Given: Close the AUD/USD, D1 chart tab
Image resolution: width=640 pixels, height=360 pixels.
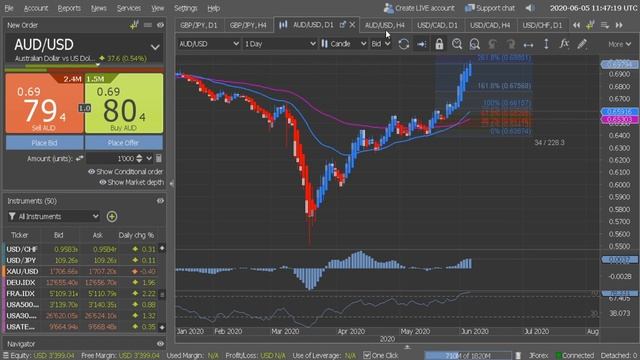Looking at the screenshot, I should [352, 25].
